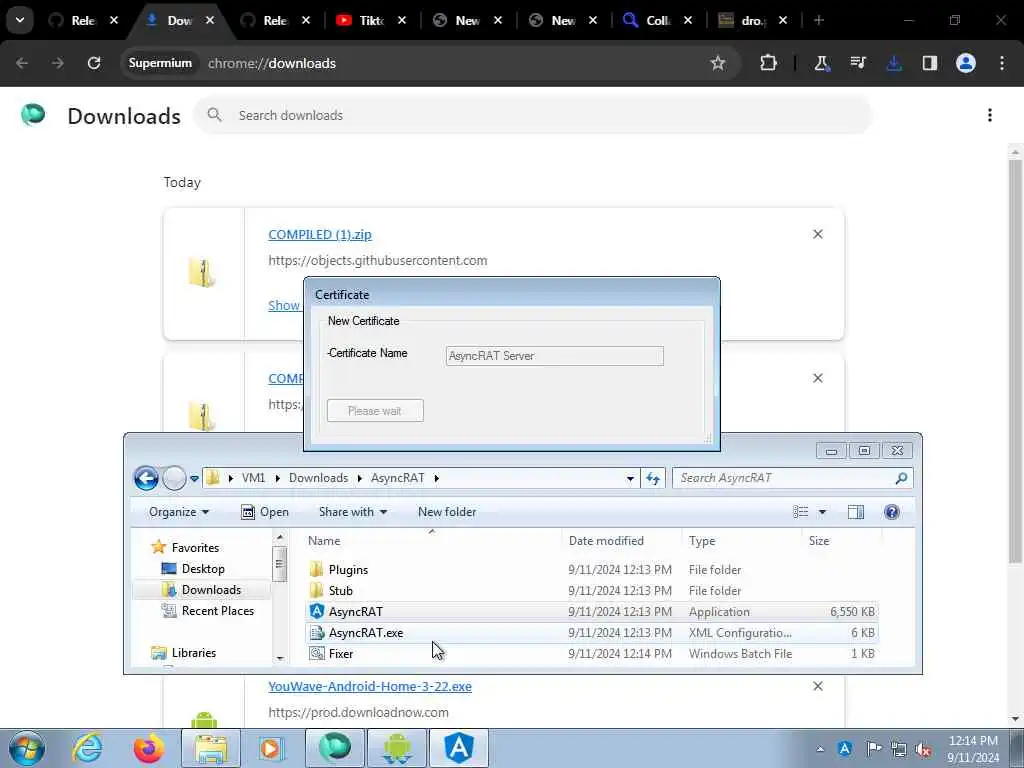The height and width of the screenshot is (768, 1024).
Task: Launch Firefox from the taskbar
Action: click(149, 748)
